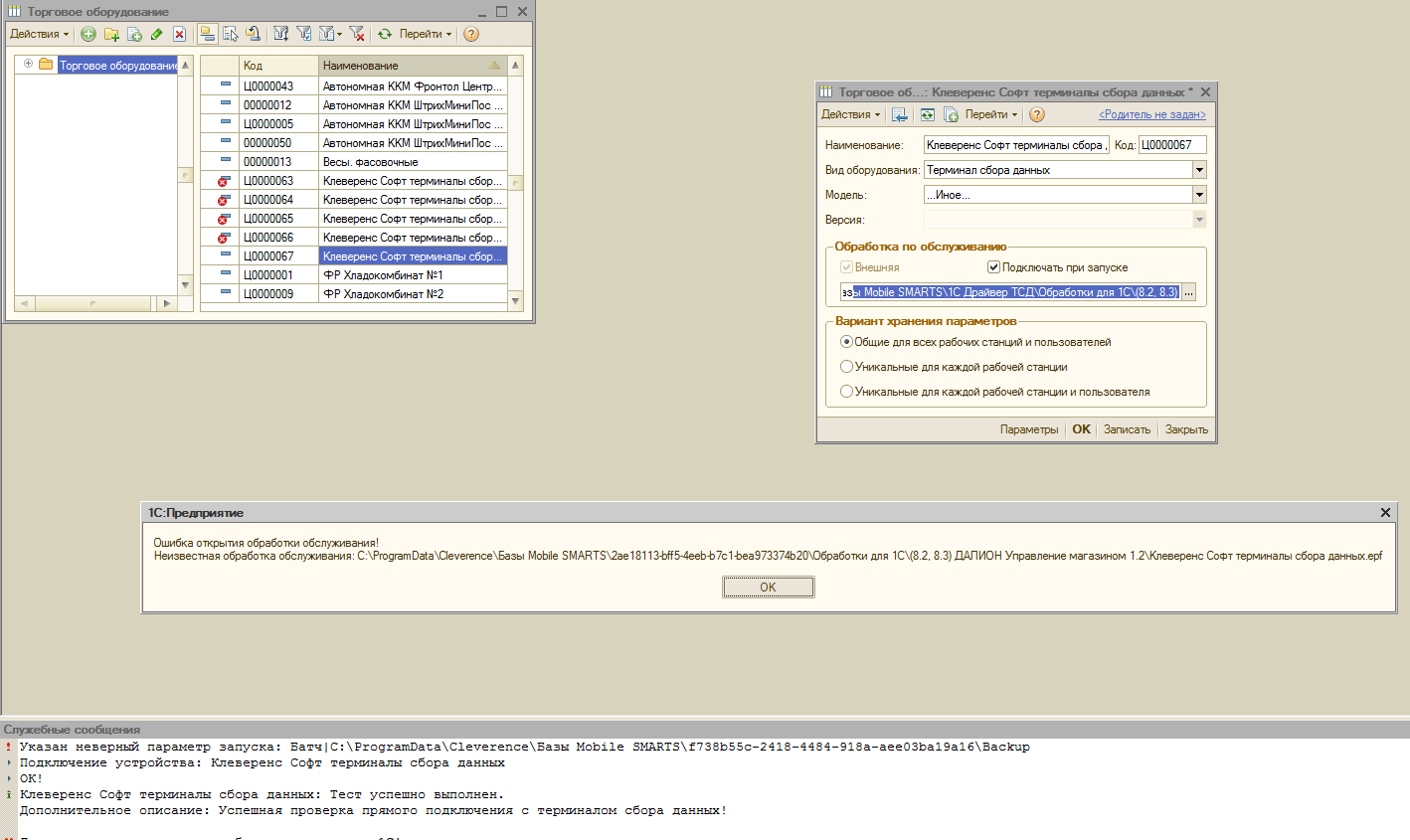
Task: Open the filter history dropdown icon
Action: tap(330, 34)
